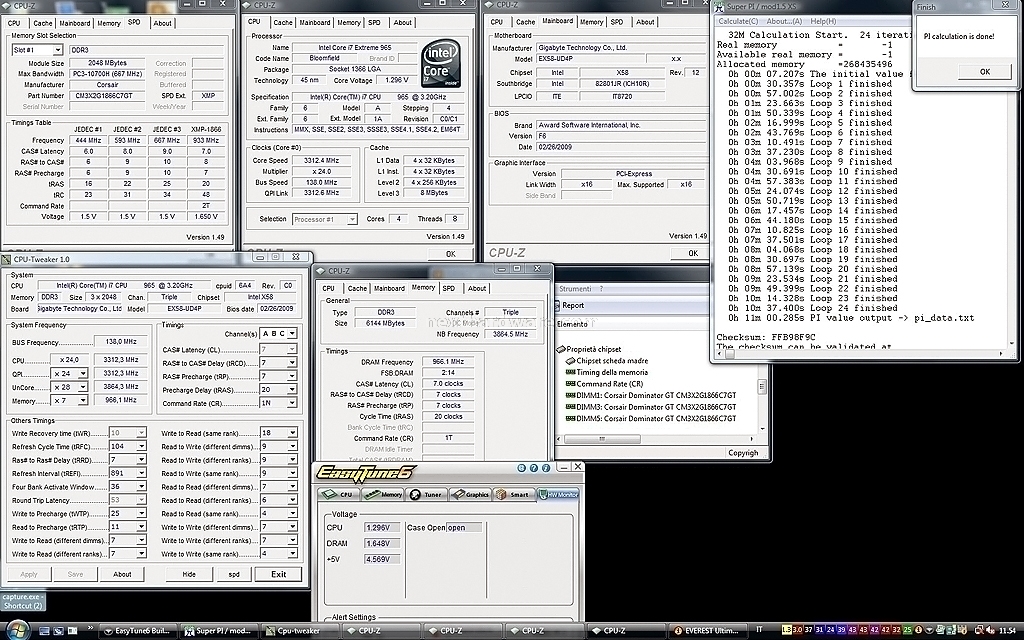Click the Case Open status field in EasyTune6
This screenshot has width=1024, height=640.
point(464,528)
